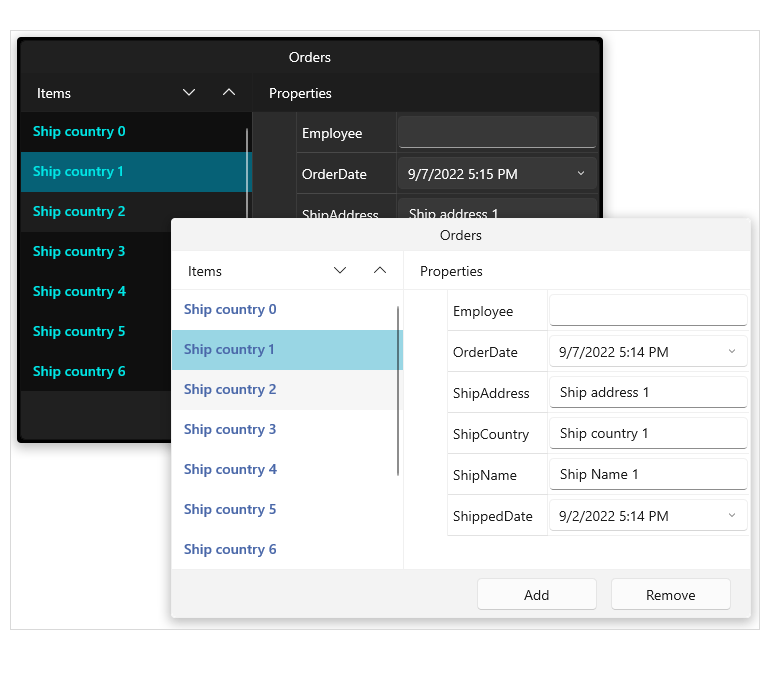Click ShipAddress field in light window
This screenshot has height=690, width=770.
(648, 392)
